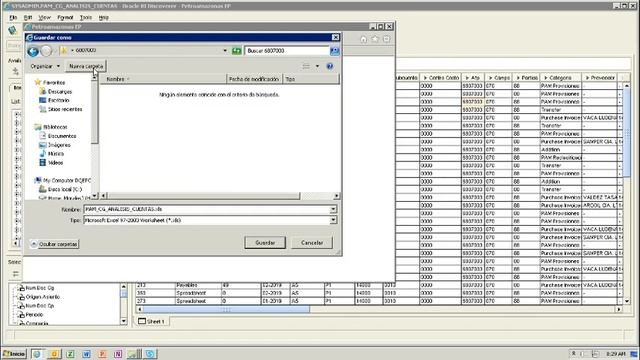Open the Help menu
The width and height of the screenshot is (640, 360).
(104, 18)
